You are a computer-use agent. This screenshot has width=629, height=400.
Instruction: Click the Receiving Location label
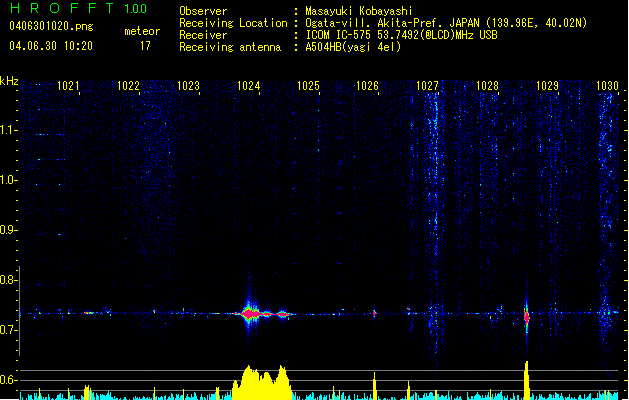pos(233,23)
